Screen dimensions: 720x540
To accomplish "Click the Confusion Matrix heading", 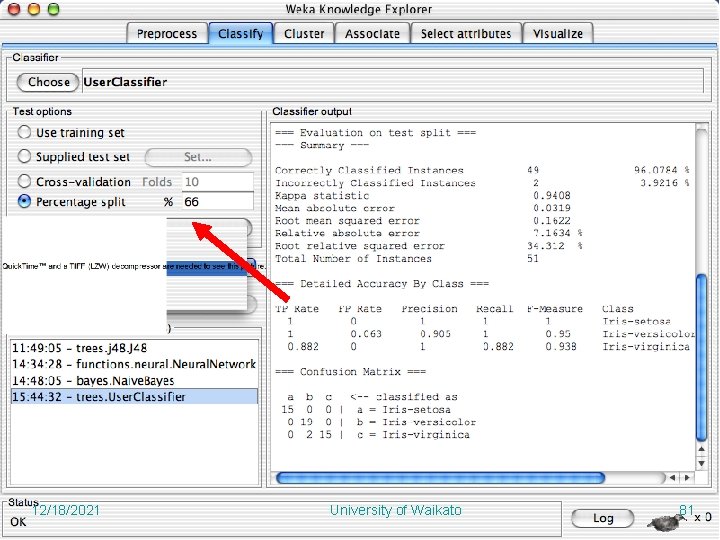I will click(x=350, y=371).
